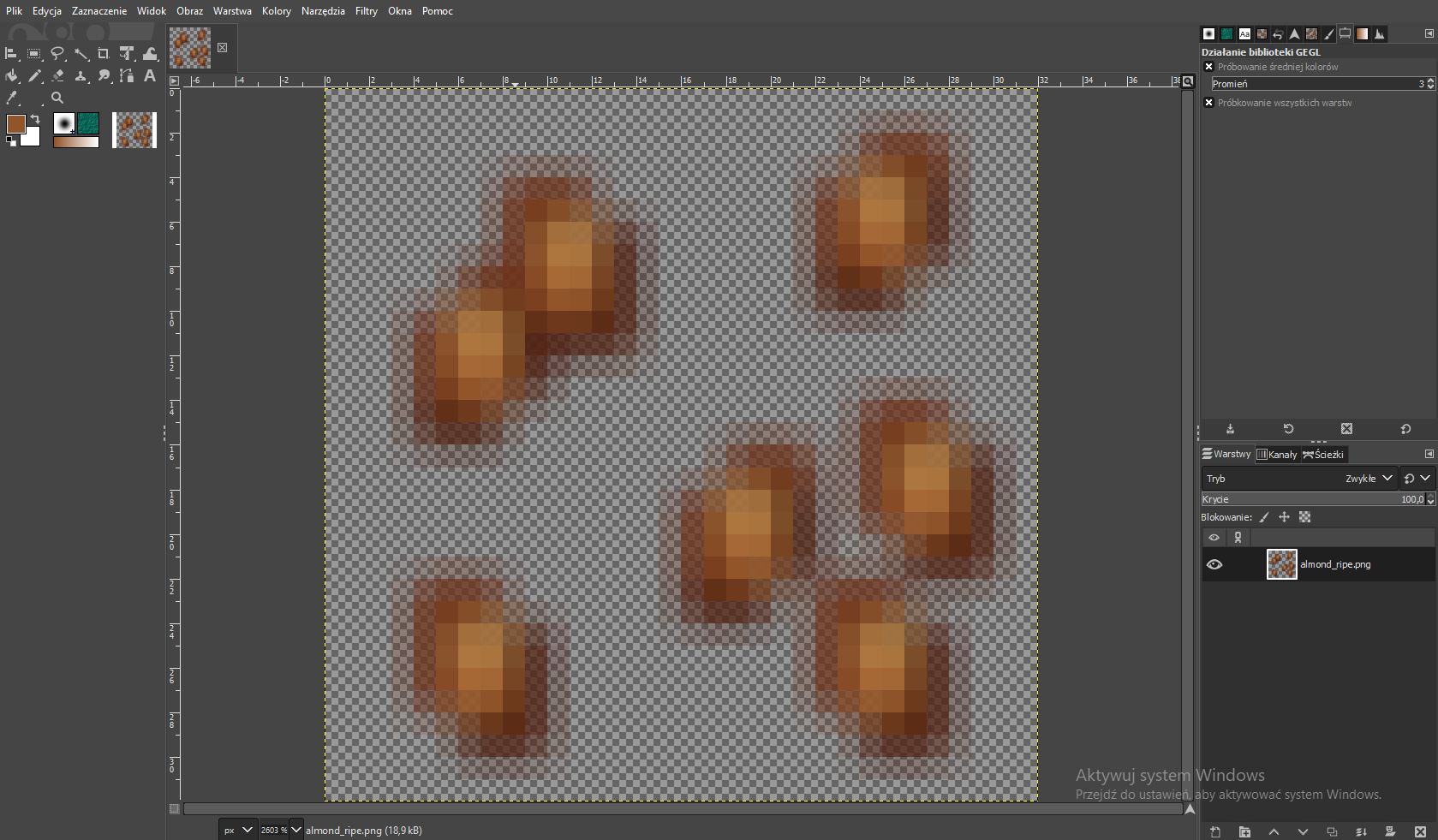Switch to the Paintbrush dynamics dock tab
The width and height of the screenshot is (1438, 840).
1328,34
